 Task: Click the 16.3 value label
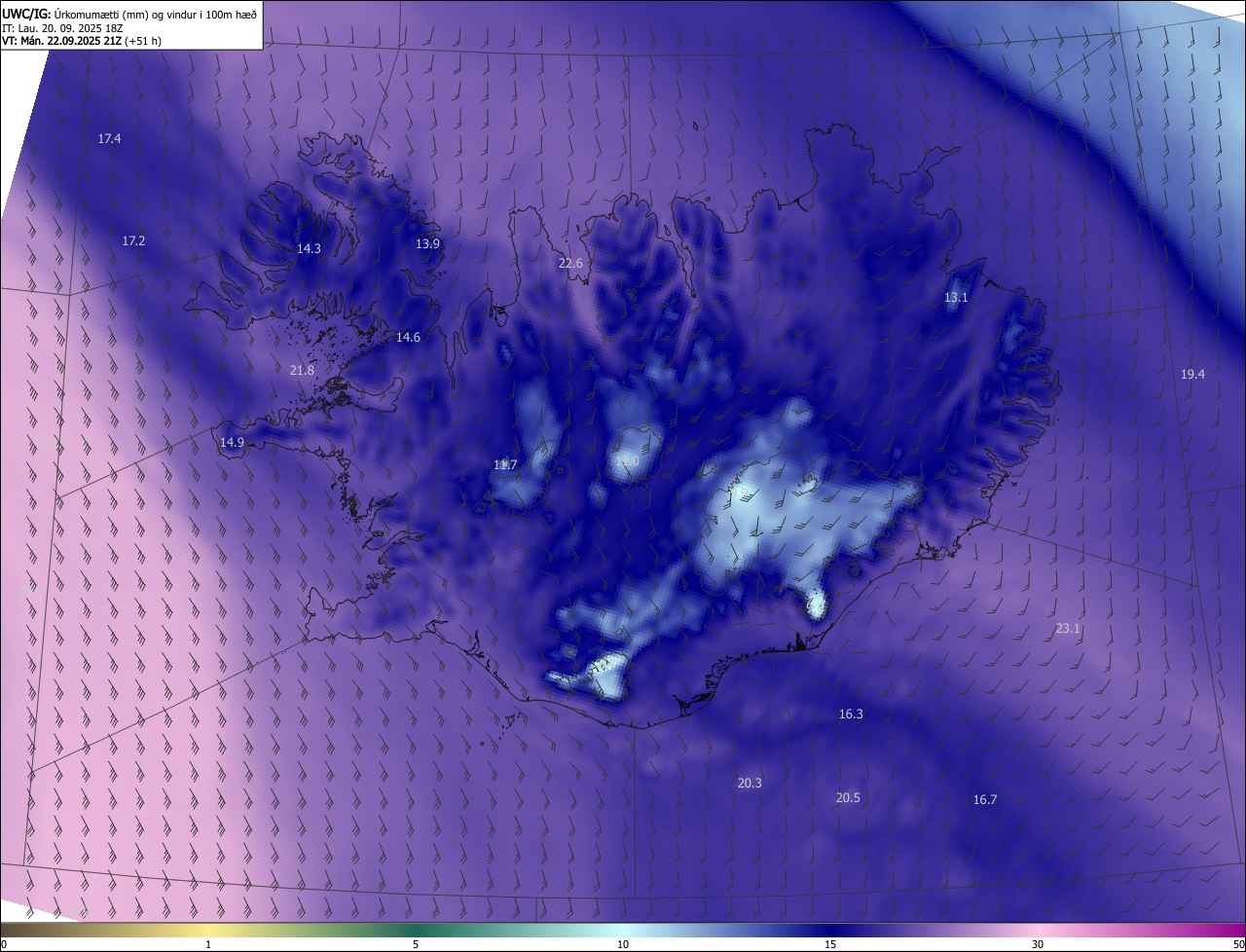851,714
